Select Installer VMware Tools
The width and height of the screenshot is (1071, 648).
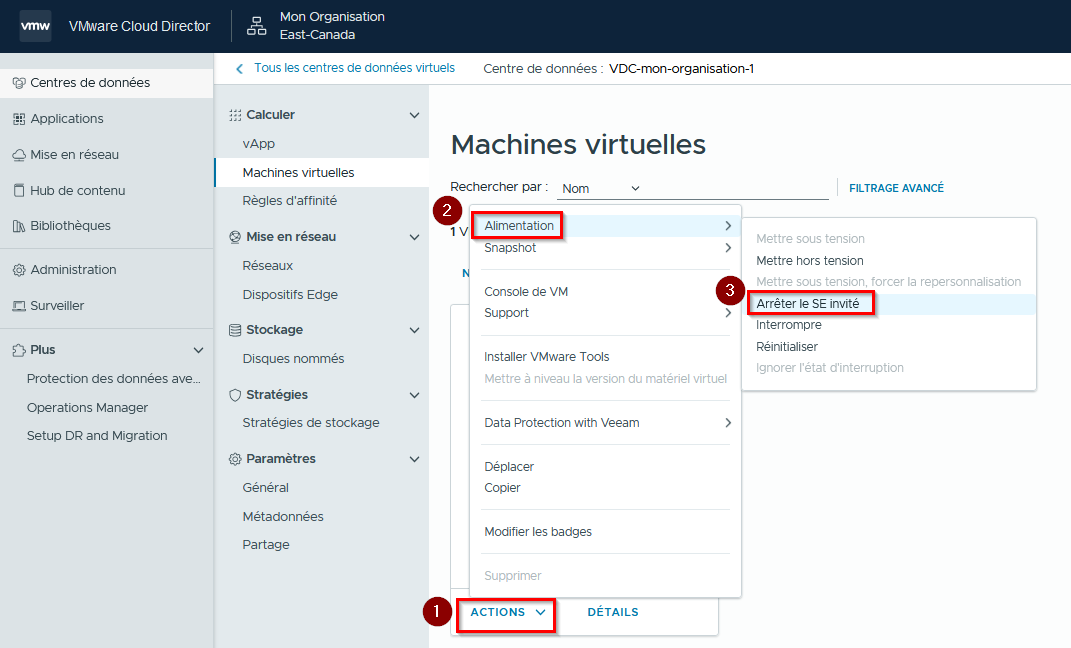[x=546, y=356]
